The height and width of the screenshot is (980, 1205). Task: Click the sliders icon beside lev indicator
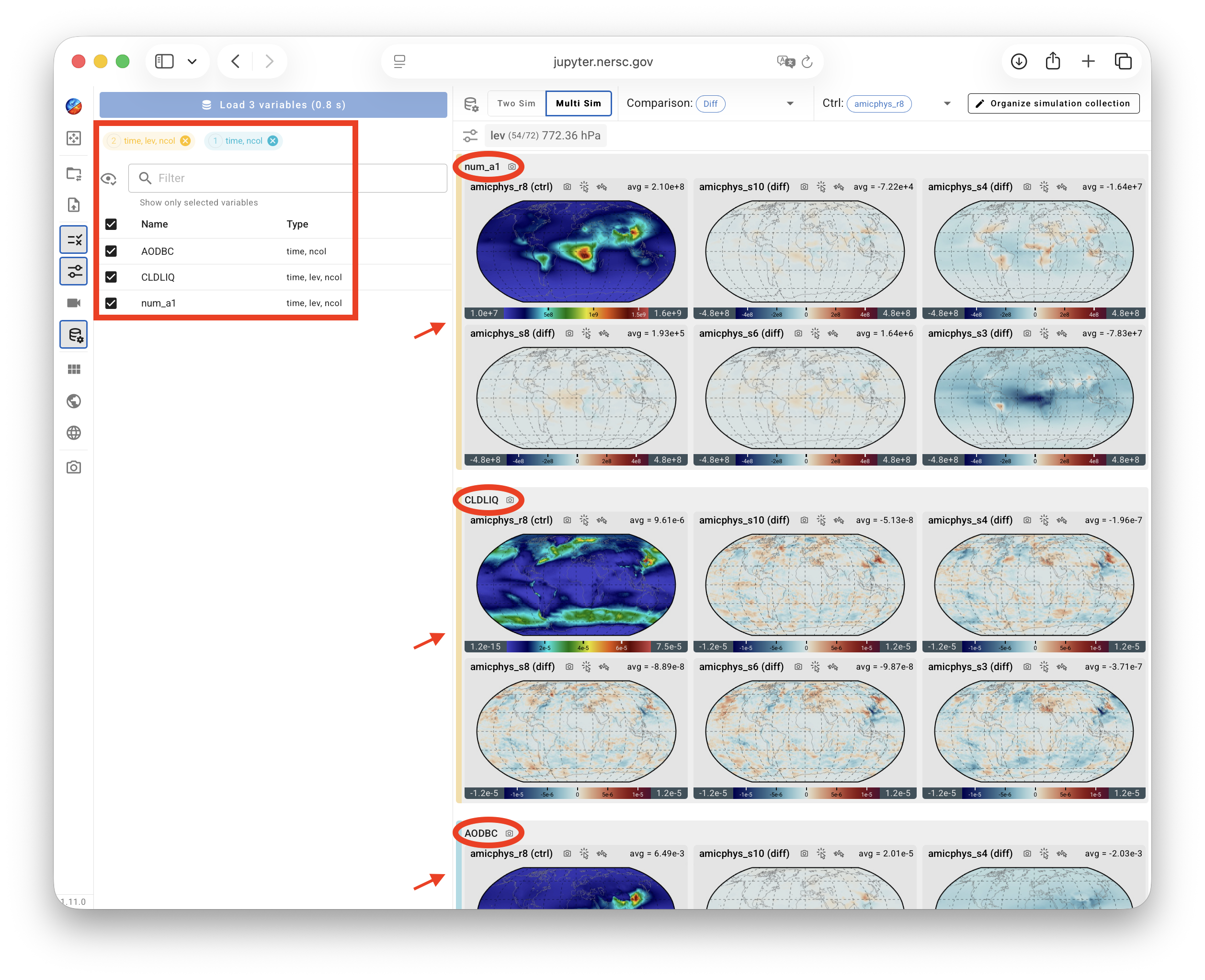470,136
